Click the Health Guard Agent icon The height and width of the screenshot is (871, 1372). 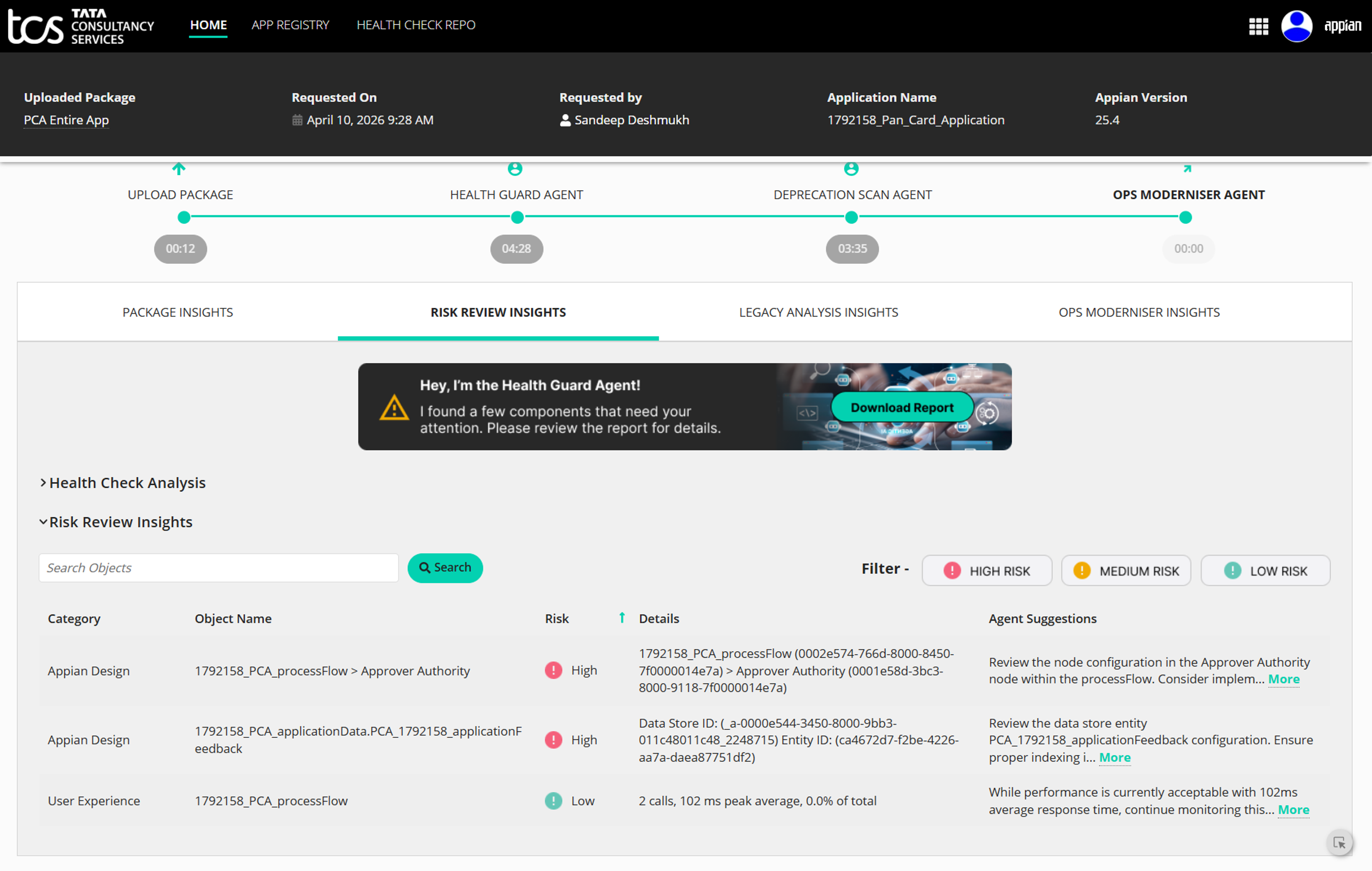(515, 169)
